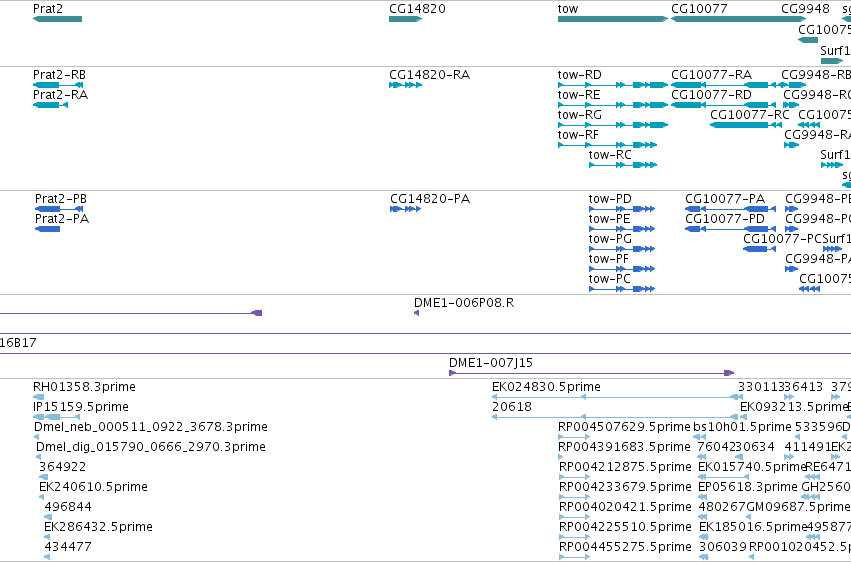This screenshot has width=851, height=562.
Task: Click the EK286432.5prime EST label
Action: point(98,527)
